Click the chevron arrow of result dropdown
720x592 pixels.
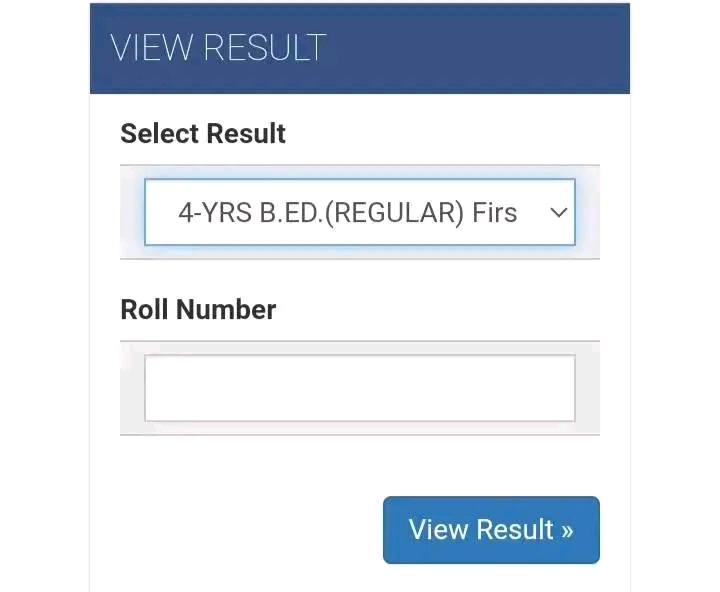558,213
